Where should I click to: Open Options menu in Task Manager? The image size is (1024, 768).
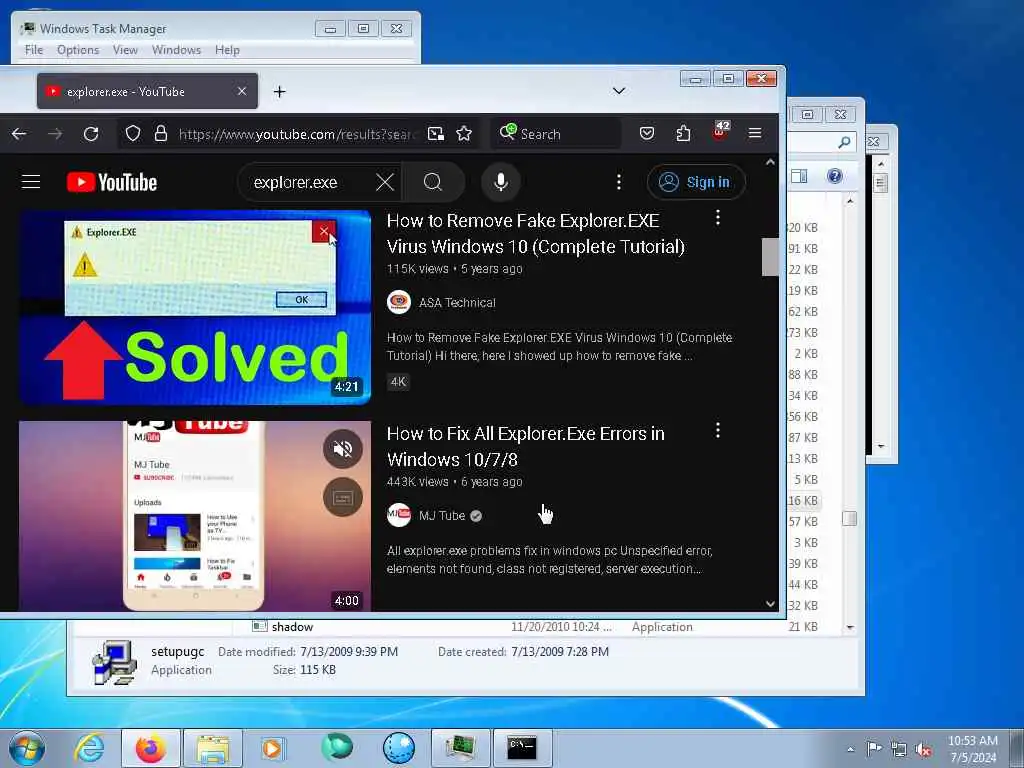click(78, 50)
